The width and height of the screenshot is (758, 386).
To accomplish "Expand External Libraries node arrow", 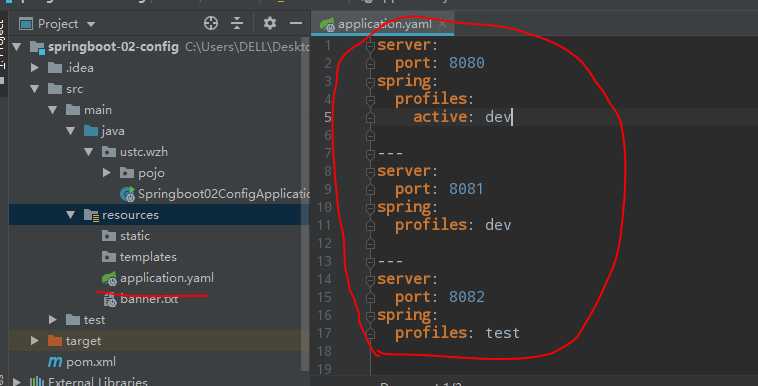I will 17,382.
